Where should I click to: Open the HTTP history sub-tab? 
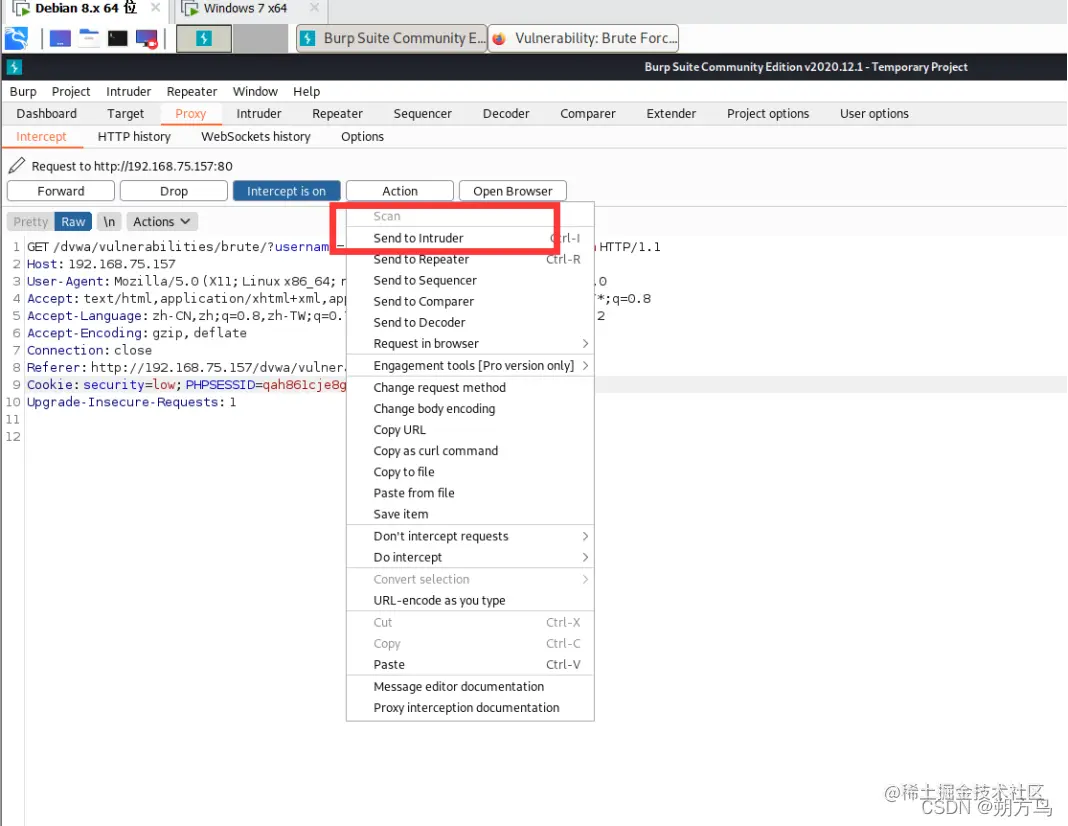point(134,137)
